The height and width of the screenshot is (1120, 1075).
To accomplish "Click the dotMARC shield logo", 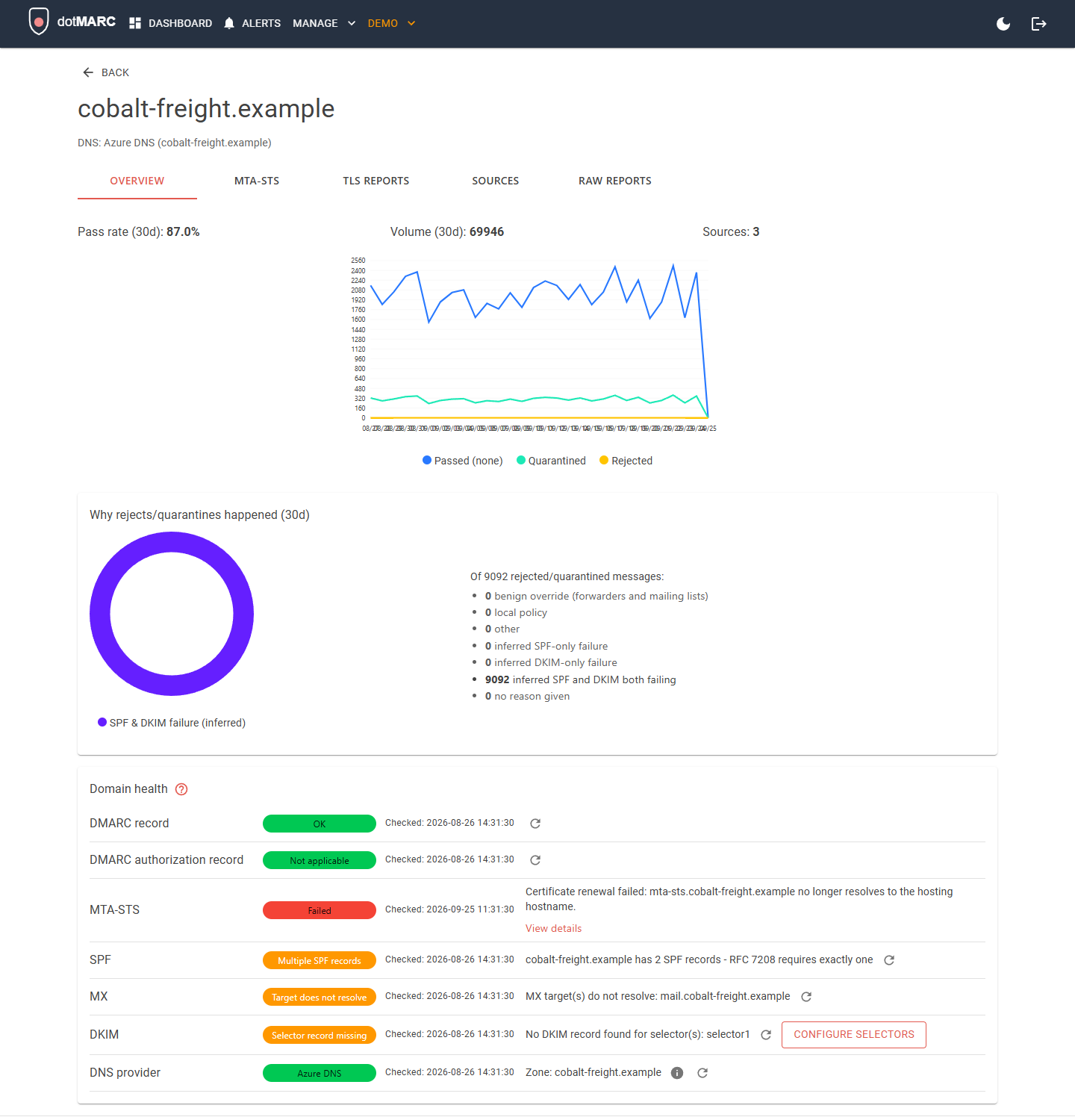I will [x=38, y=22].
